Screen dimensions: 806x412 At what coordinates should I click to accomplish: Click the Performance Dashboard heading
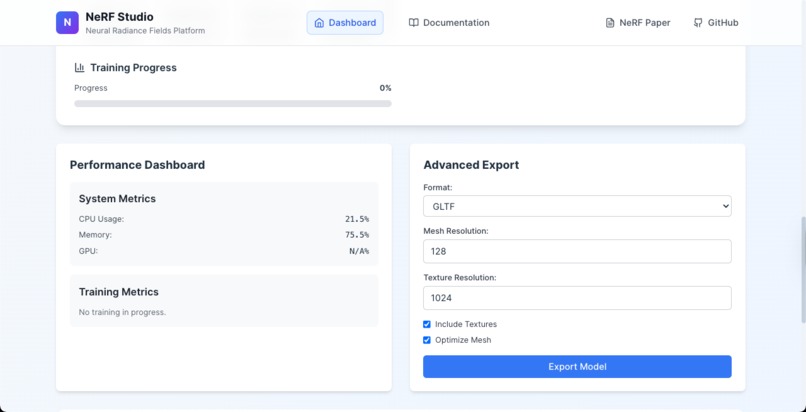coord(137,165)
